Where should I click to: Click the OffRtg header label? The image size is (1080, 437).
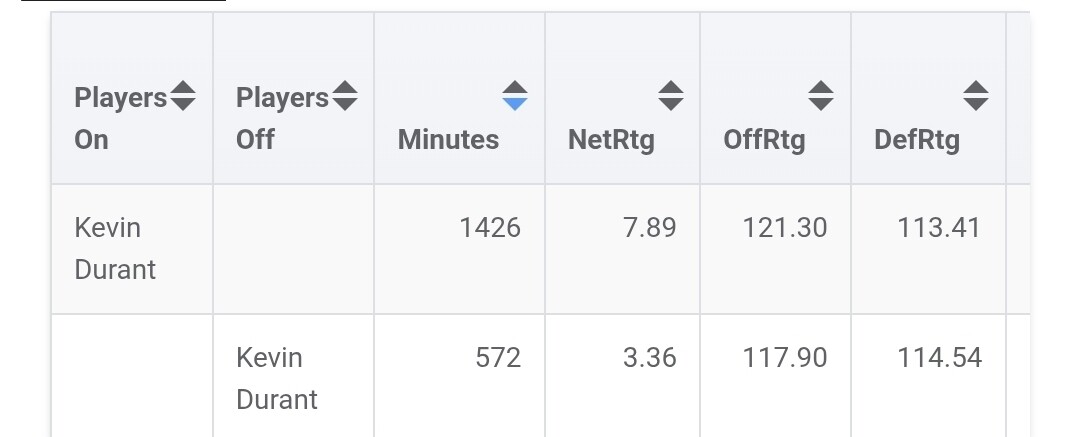764,139
